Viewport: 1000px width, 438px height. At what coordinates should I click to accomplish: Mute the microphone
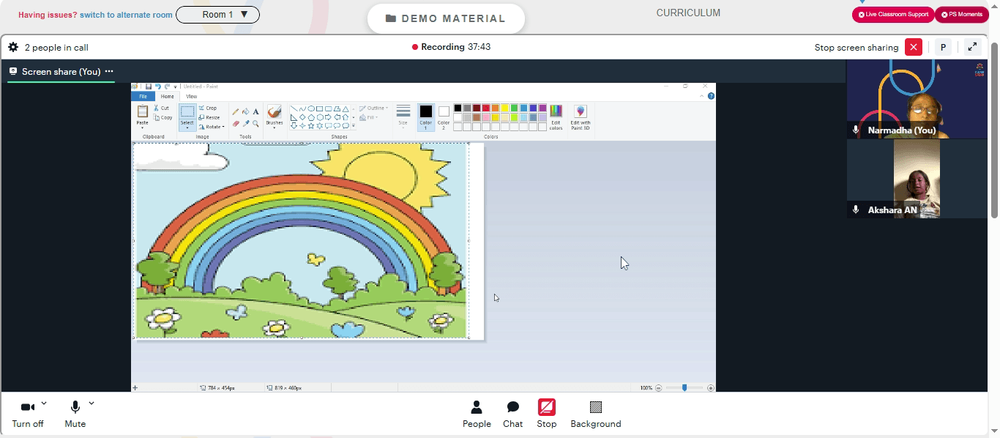click(x=75, y=414)
